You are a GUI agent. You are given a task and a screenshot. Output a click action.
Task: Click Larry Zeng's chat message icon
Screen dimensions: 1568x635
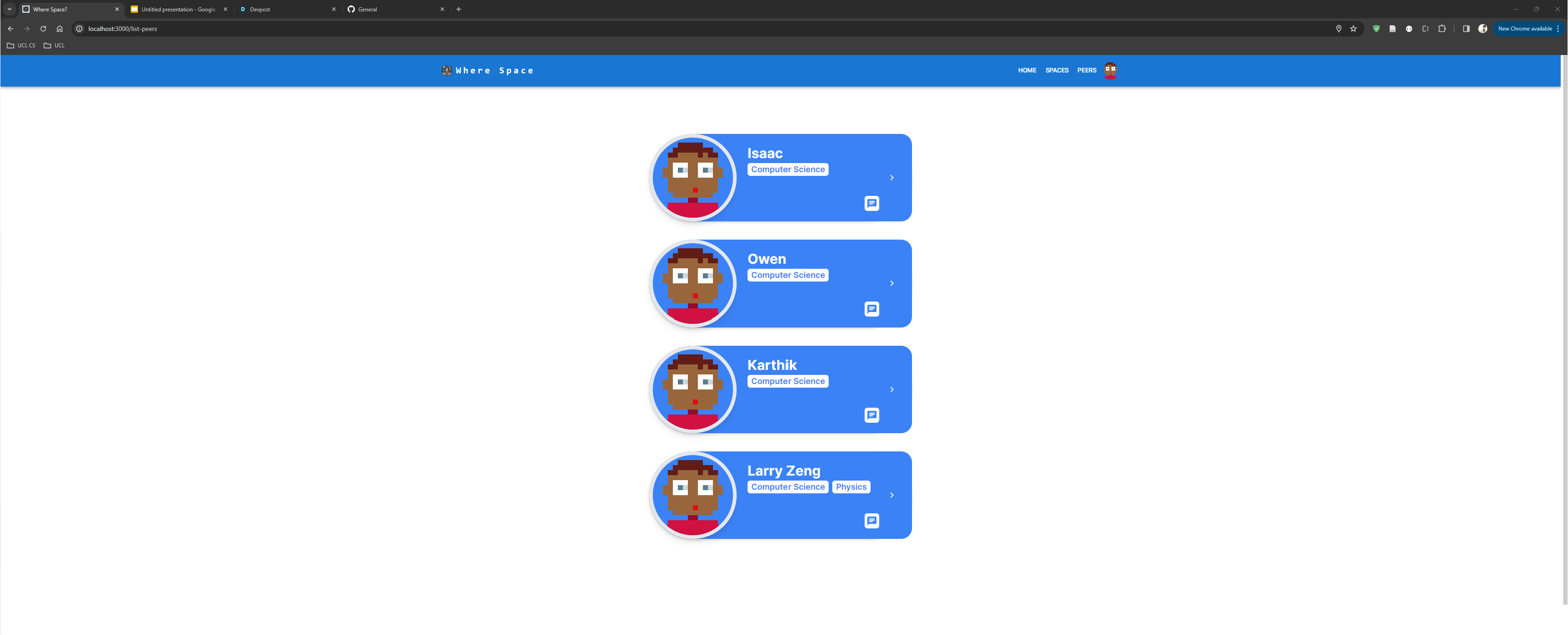point(871,521)
